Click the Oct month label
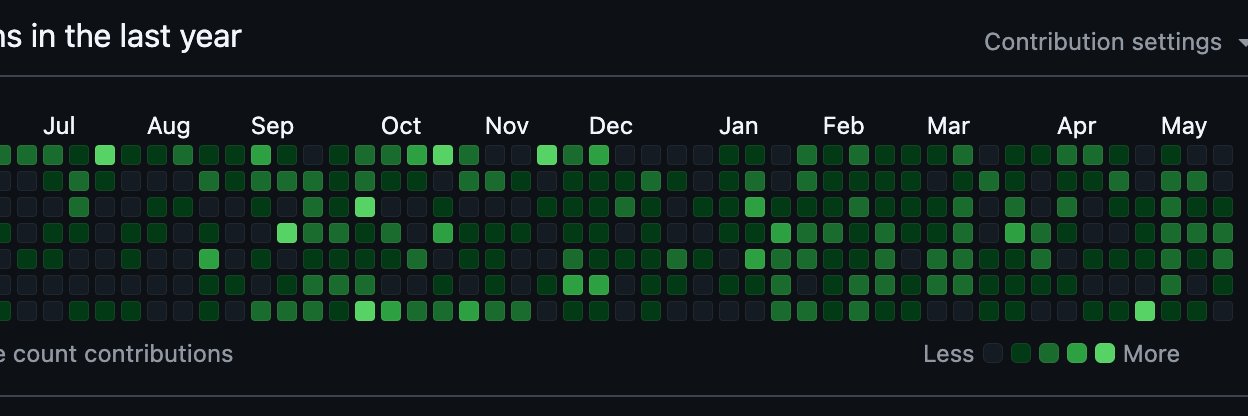1248x416 pixels. (401, 126)
